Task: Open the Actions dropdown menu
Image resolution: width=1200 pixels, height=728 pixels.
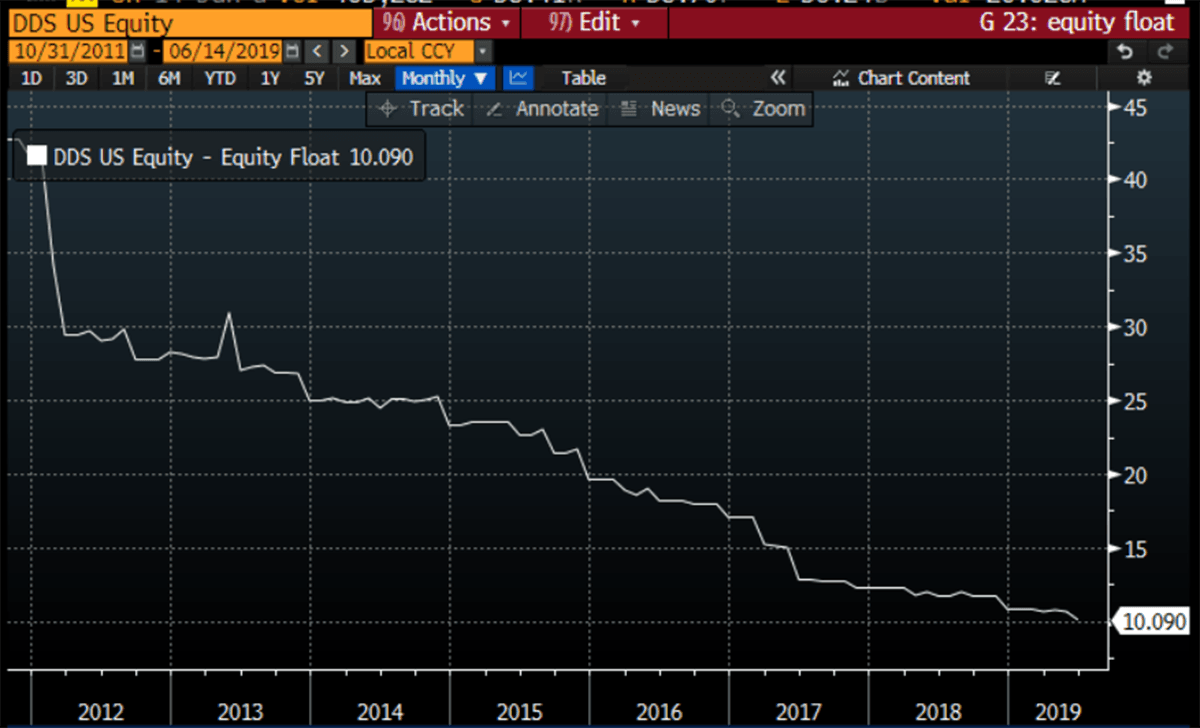Action: [446, 22]
